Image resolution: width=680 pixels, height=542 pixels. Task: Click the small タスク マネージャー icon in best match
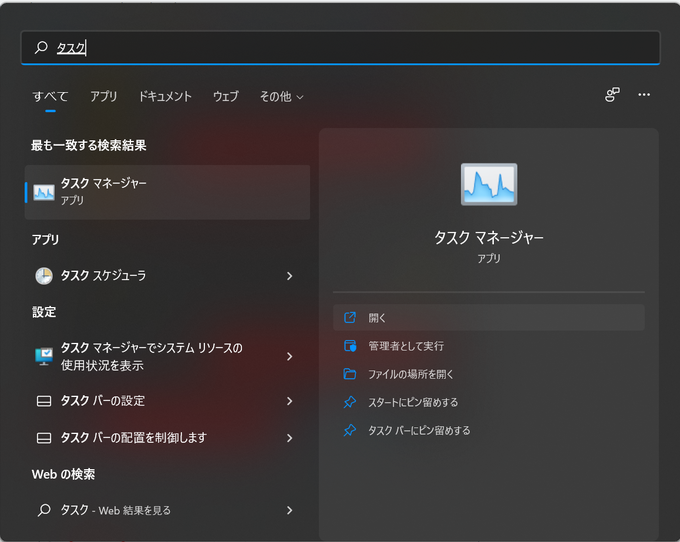tap(44, 192)
